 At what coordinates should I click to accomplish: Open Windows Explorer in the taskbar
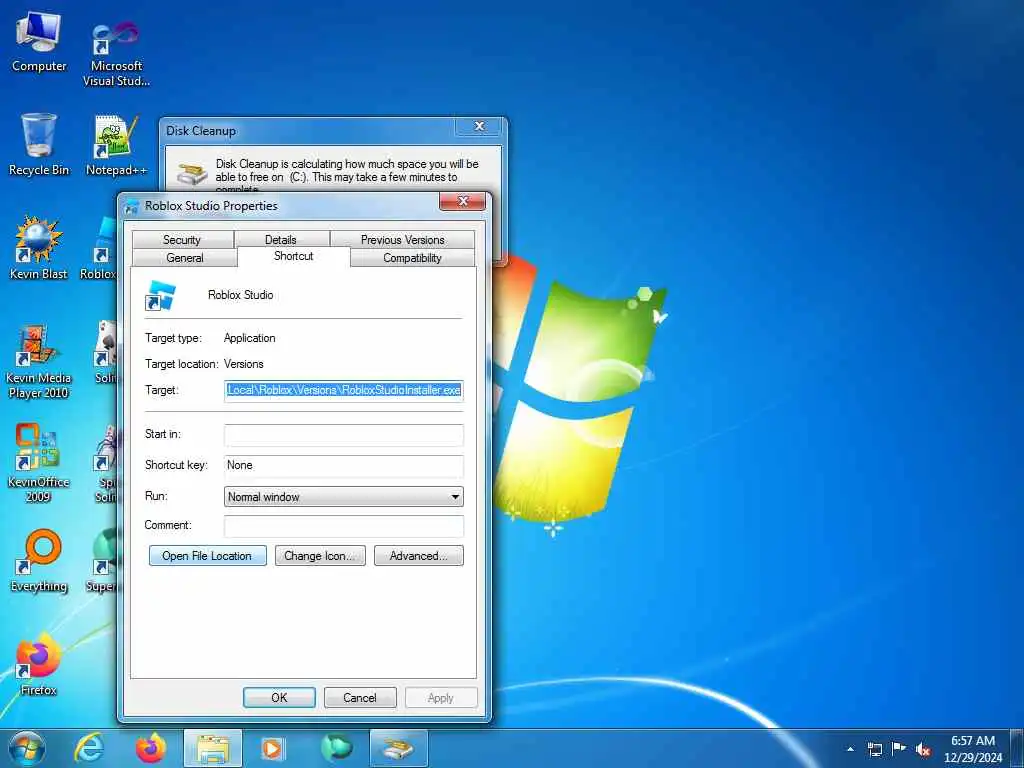213,748
